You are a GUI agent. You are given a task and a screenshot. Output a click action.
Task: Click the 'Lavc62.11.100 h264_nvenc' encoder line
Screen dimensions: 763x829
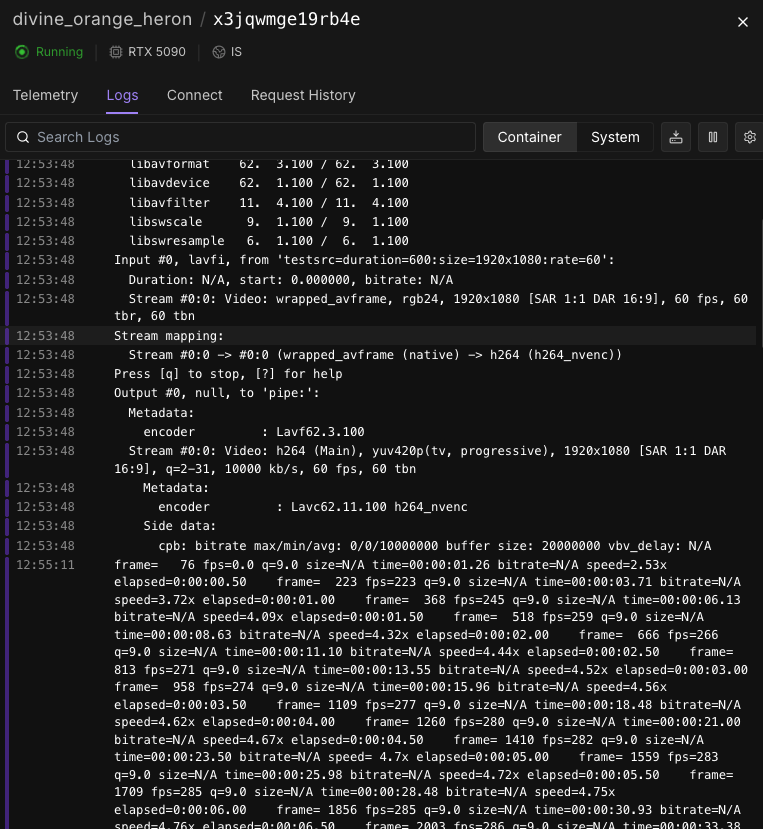coord(381,506)
